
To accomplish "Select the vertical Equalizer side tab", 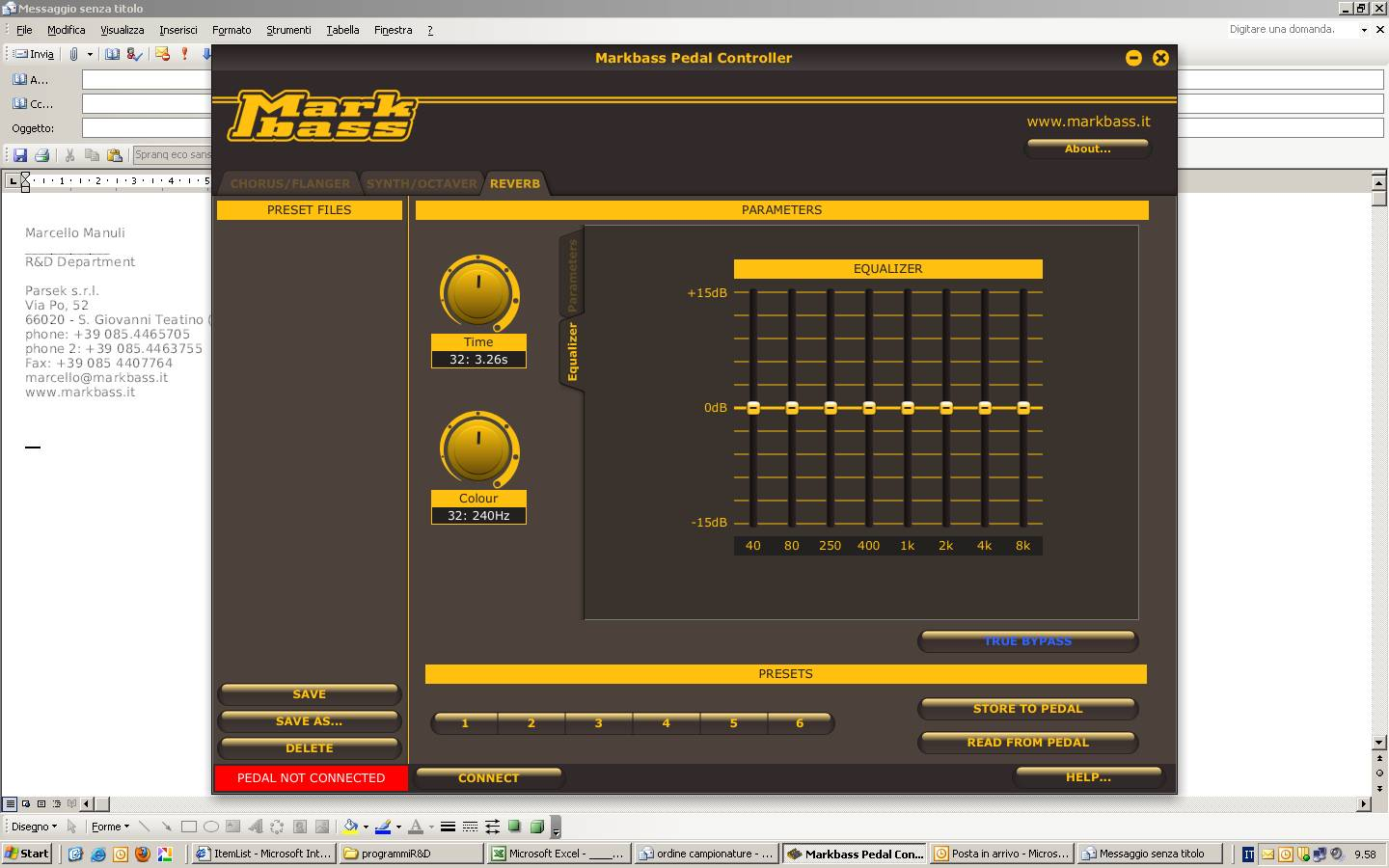I will coord(572,352).
